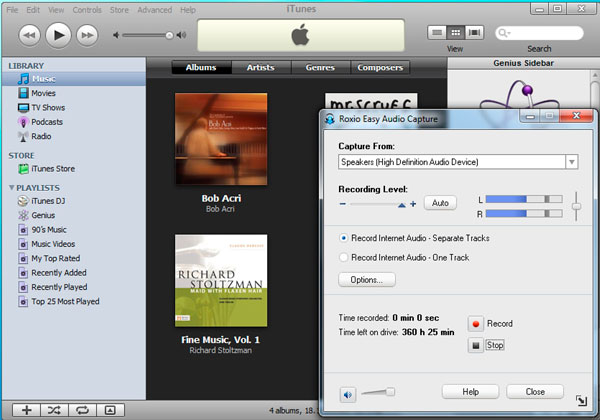Click the add playlist plus button
Image resolution: width=600 pixels, height=420 pixels.
tap(26, 410)
